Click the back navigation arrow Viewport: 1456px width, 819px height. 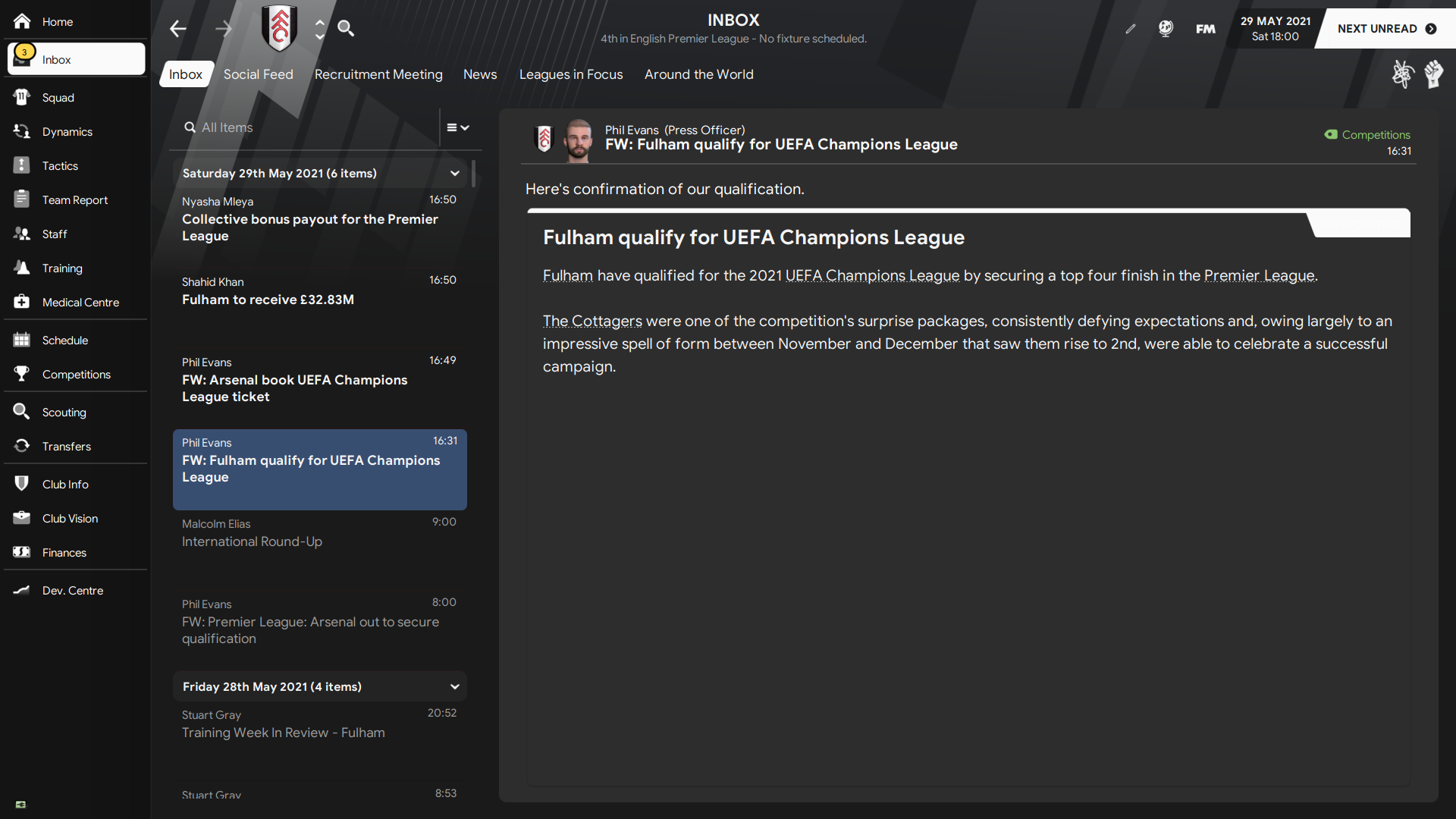[x=178, y=29]
